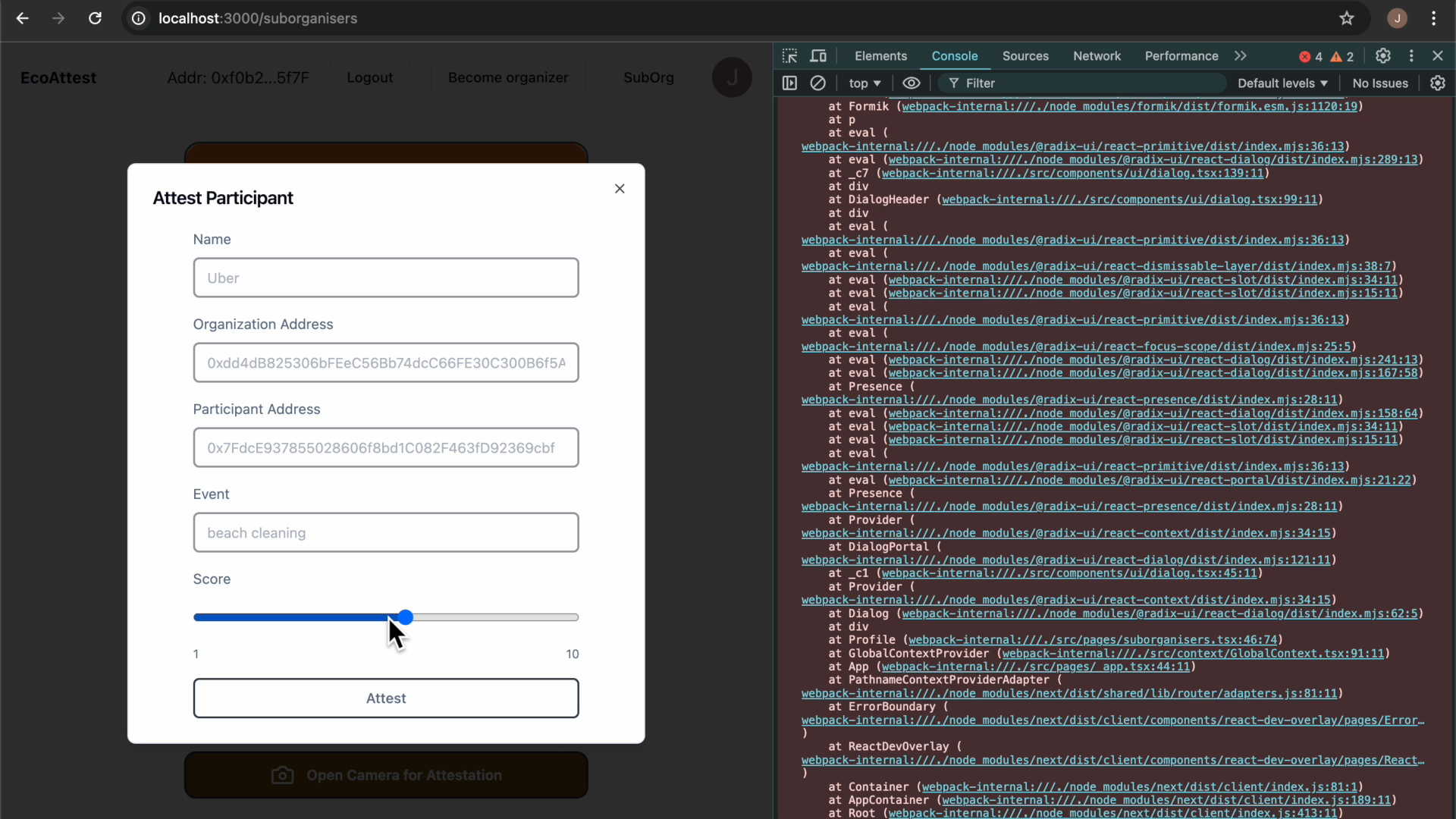Click the Organization Address input field
This screenshot has height=819, width=1456.
(x=386, y=362)
